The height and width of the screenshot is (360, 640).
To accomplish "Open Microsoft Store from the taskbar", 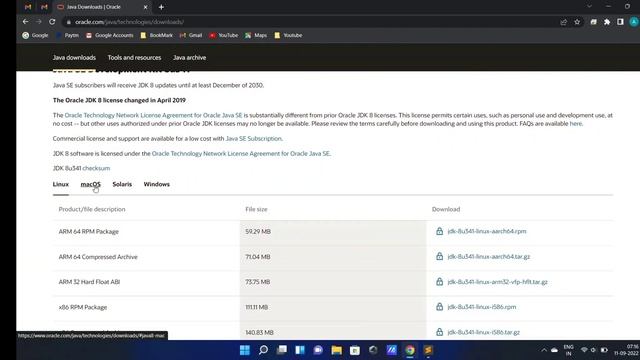I will click(355, 350).
